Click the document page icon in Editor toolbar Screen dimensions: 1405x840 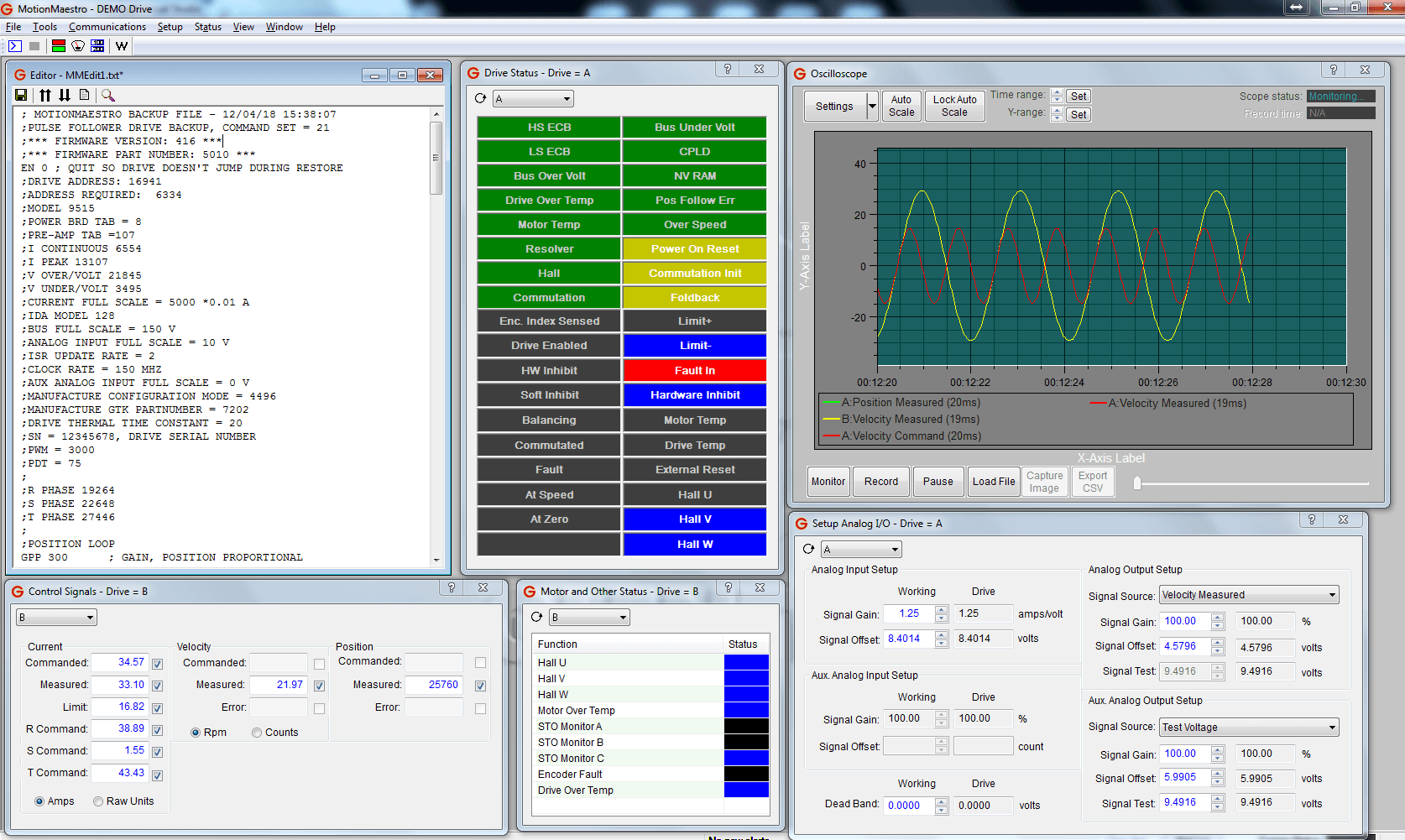pyautogui.click(x=84, y=96)
